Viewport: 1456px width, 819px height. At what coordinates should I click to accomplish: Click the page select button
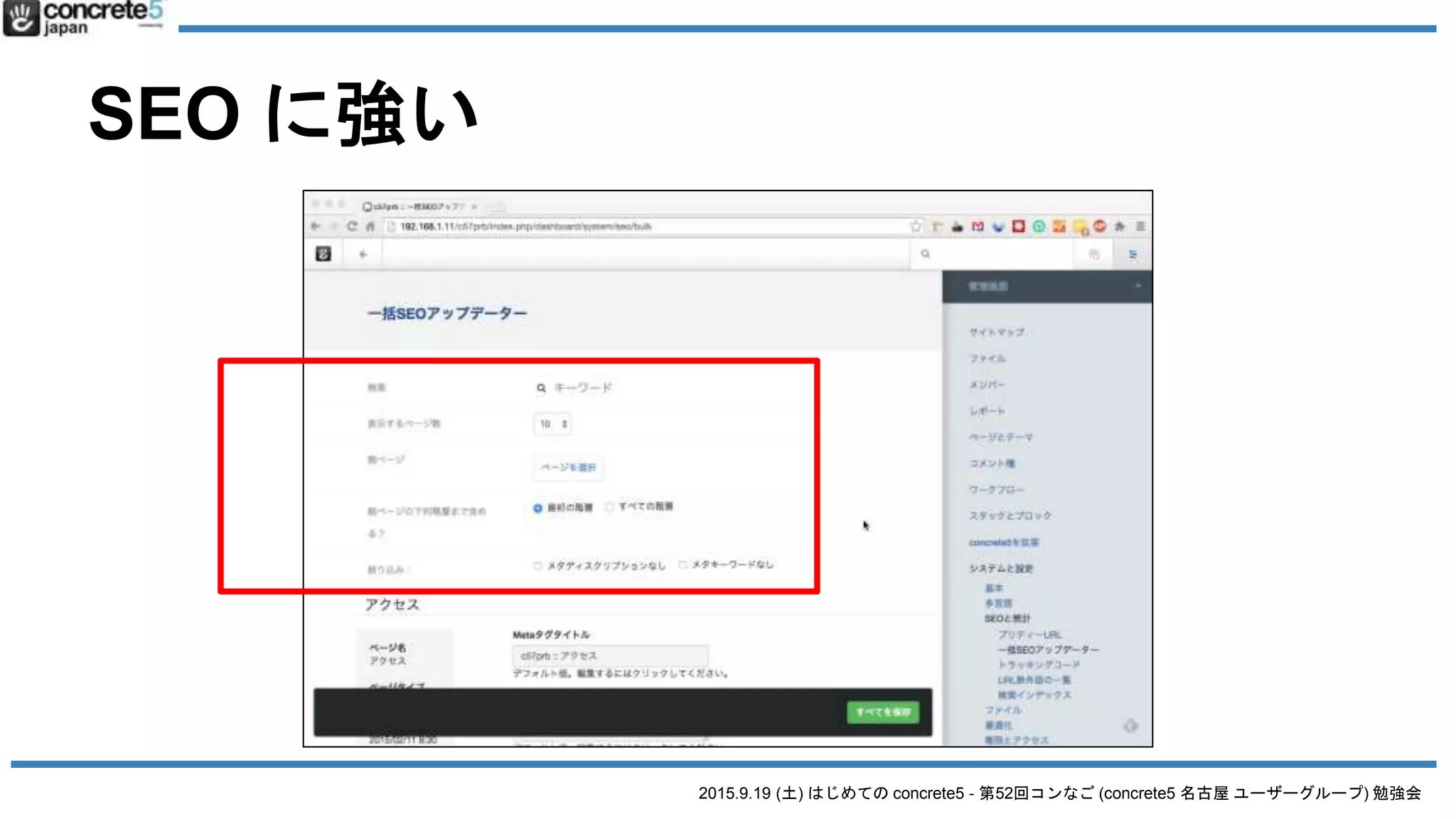[568, 467]
